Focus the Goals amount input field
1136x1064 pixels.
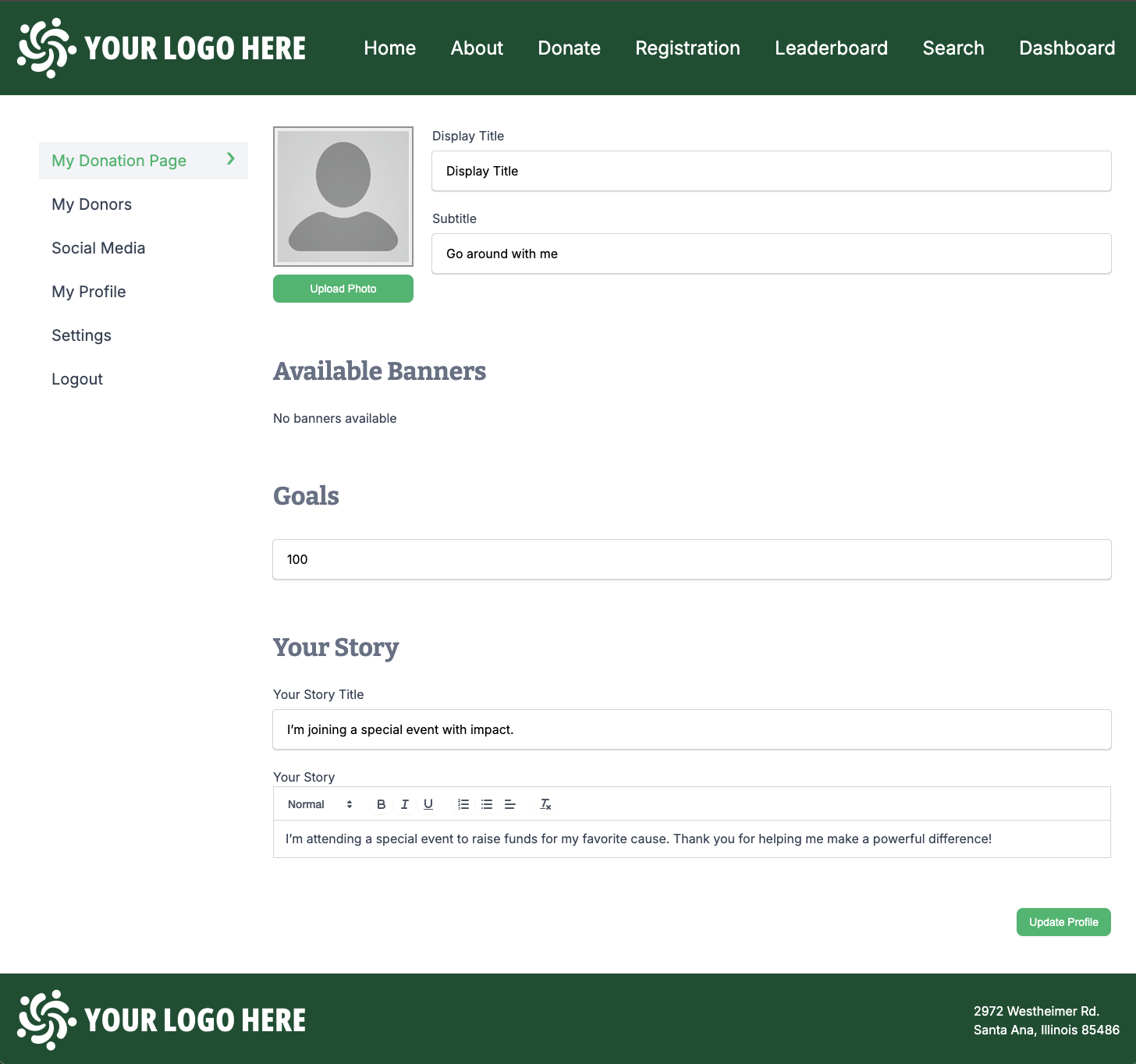tap(691, 559)
